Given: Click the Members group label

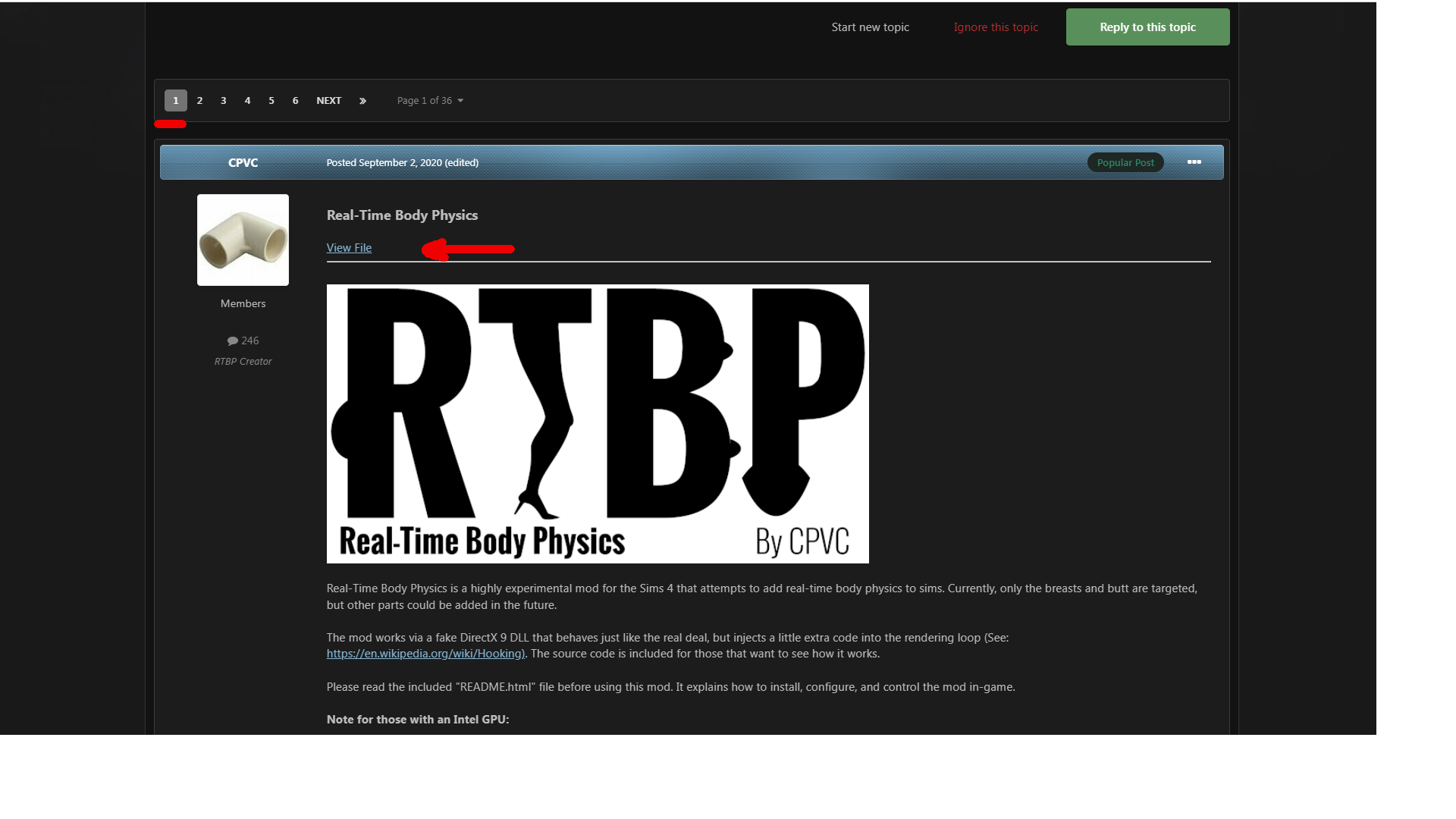Looking at the screenshot, I should pos(243,303).
